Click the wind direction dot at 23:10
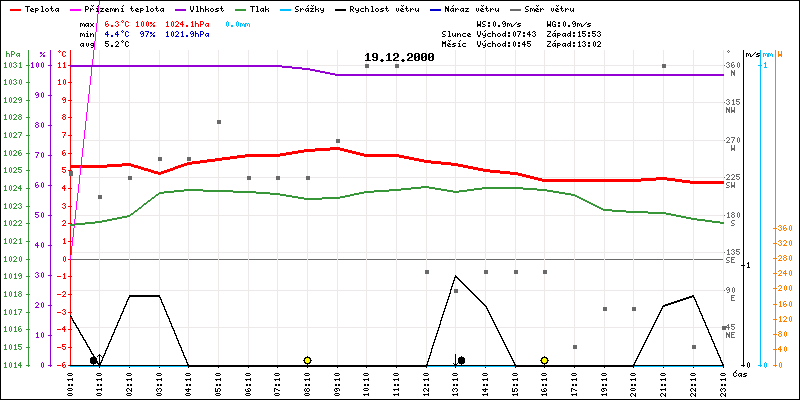The height and width of the screenshot is (400, 800). 724,328
